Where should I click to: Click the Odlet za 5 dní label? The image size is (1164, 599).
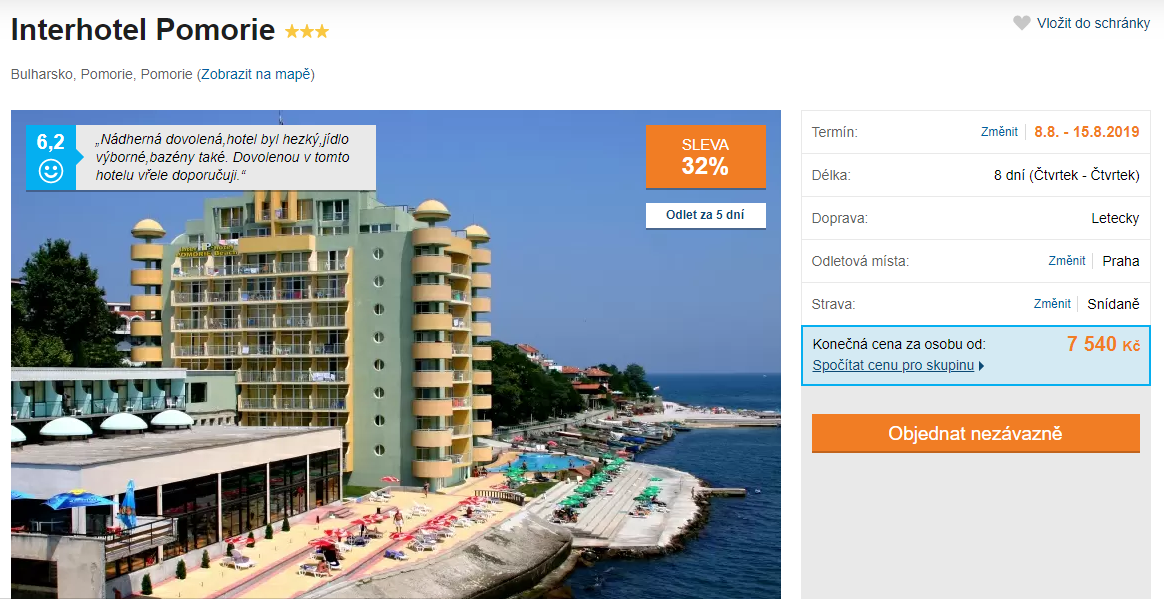[705, 215]
